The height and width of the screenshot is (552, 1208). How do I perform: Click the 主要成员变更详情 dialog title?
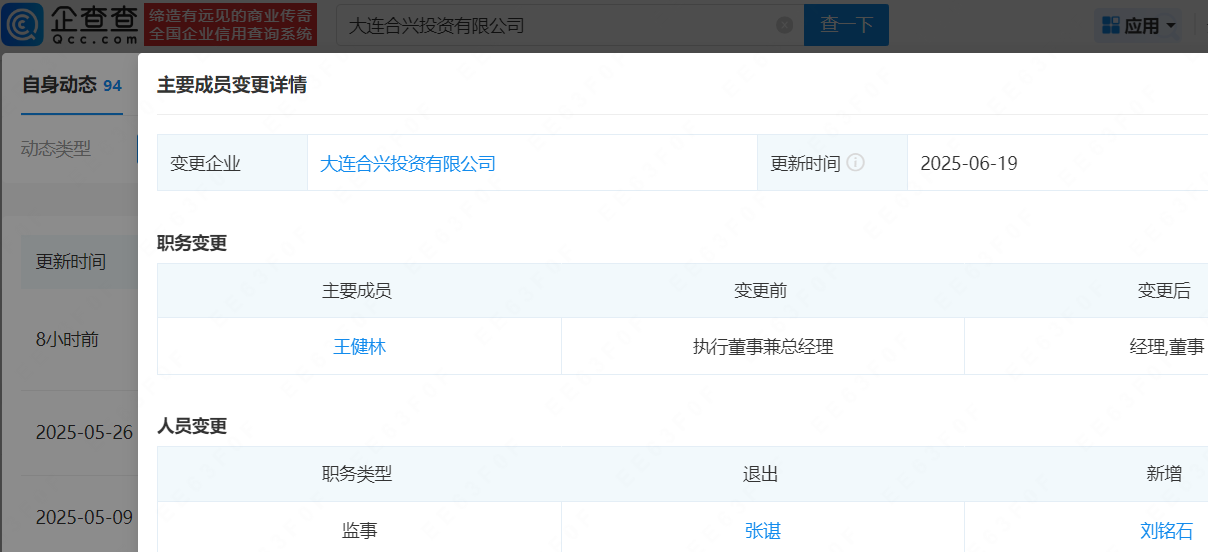pyautogui.click(x=232, y=85)
